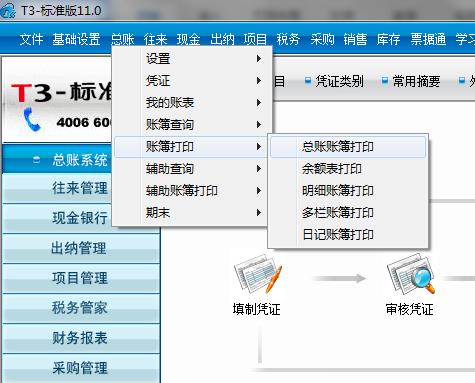This screenshot has height=383, width=475.
Task: Expand the 我的账表 submenu arrow
Action: tap(259, 103)
